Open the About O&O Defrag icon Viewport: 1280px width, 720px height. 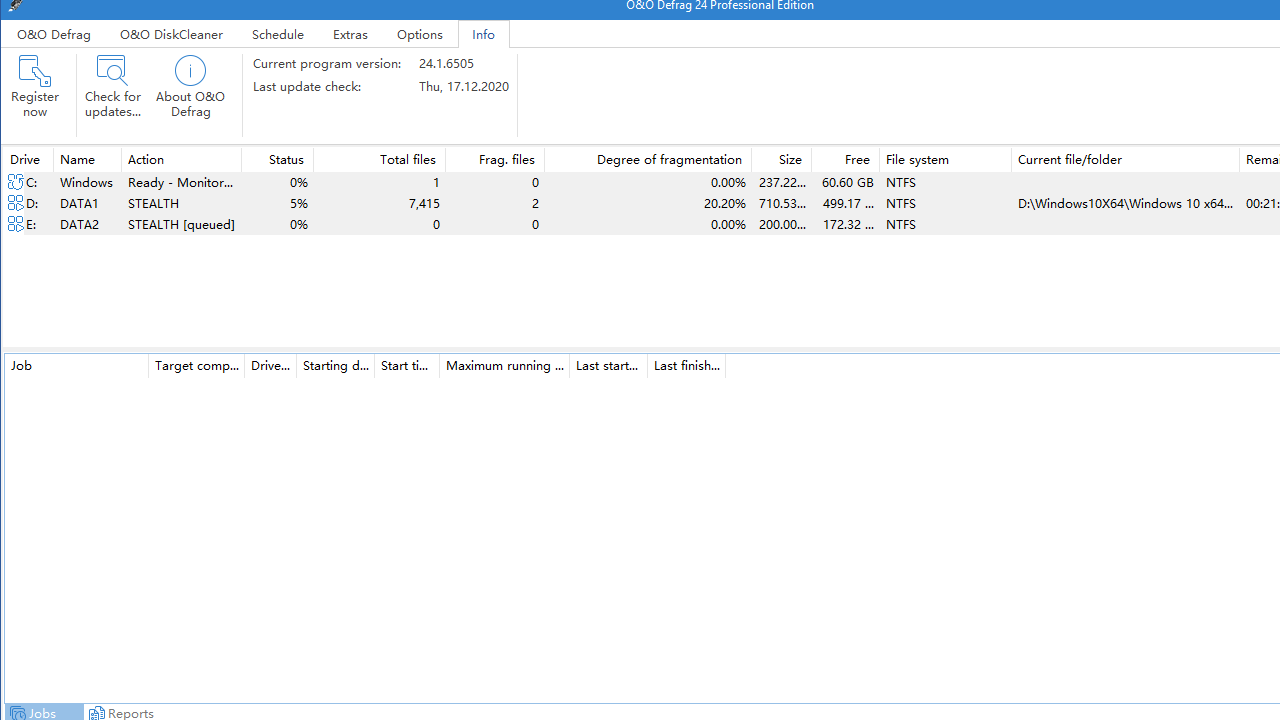(x=190, y=72)
